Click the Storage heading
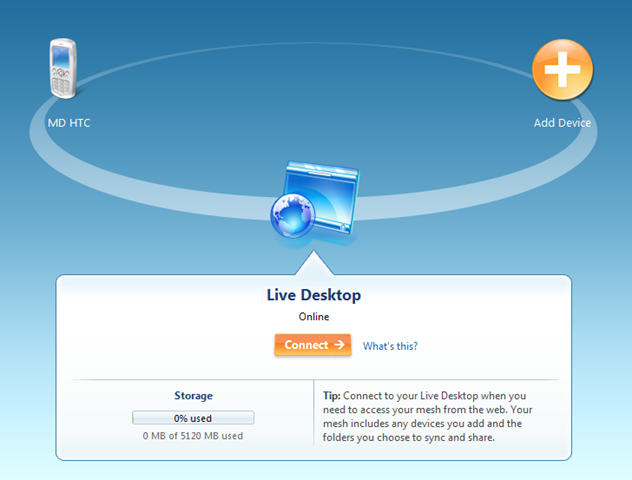 pos(193,396)
